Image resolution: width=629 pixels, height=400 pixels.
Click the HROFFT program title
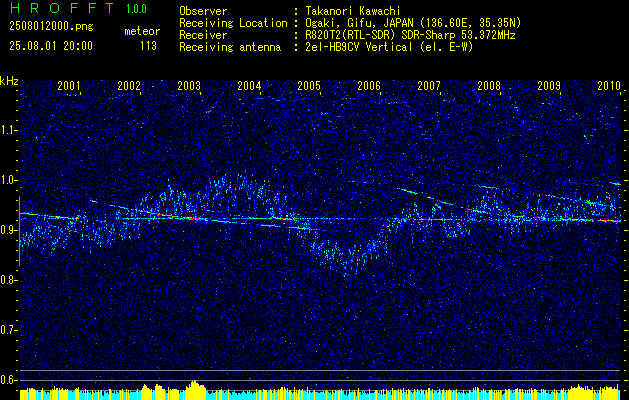[62, 8]
